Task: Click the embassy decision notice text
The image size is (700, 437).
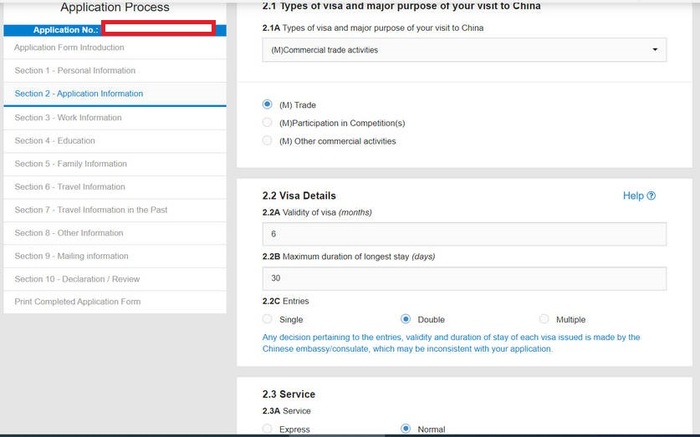Action: (x=451, y=343)
